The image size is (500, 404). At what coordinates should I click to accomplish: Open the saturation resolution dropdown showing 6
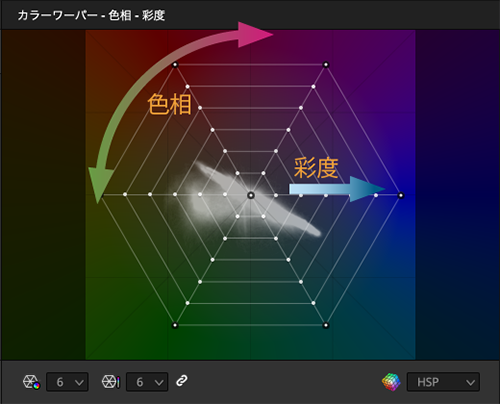(x=147, y=382)
